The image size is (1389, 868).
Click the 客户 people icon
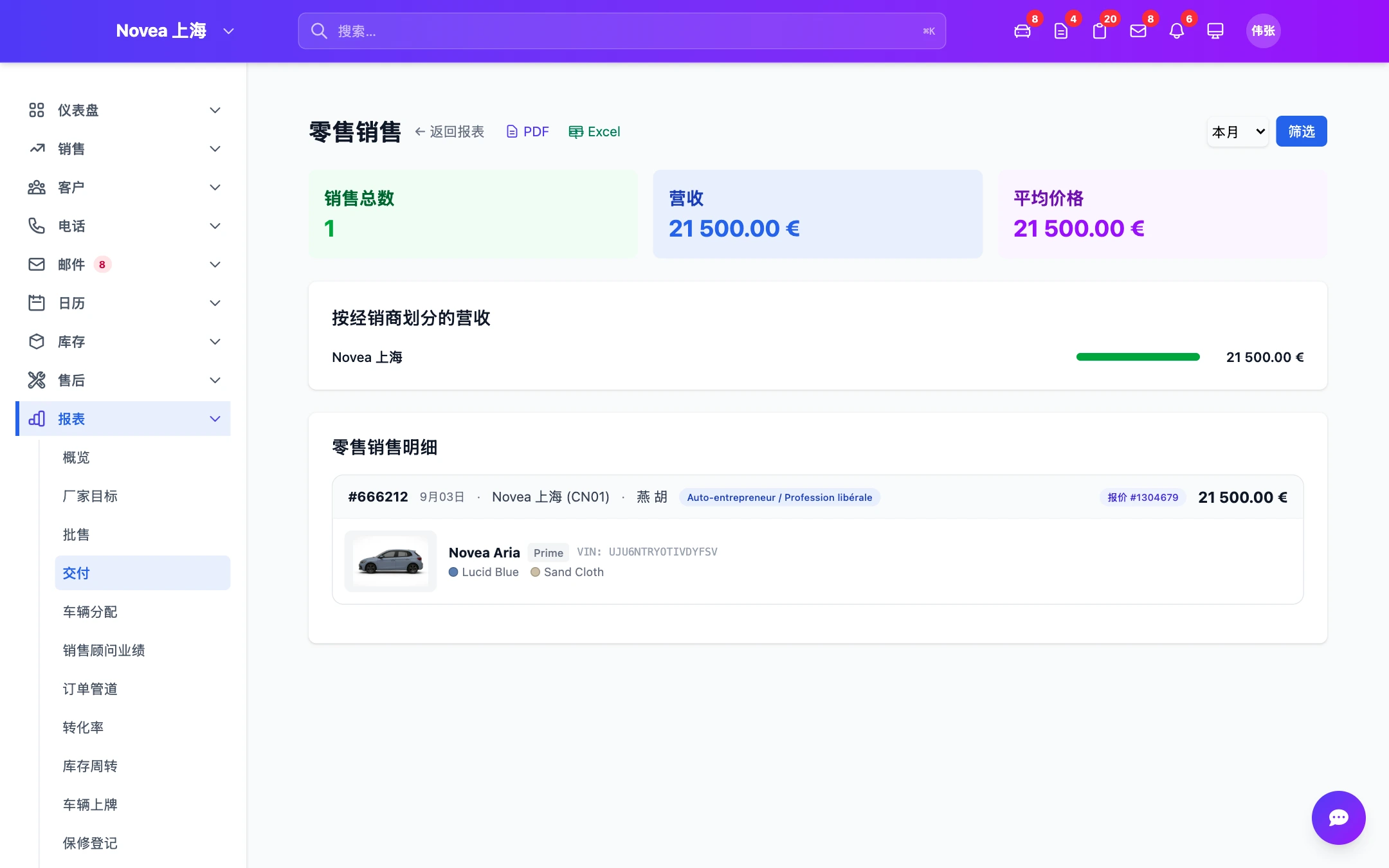click(x=37, y=187)
